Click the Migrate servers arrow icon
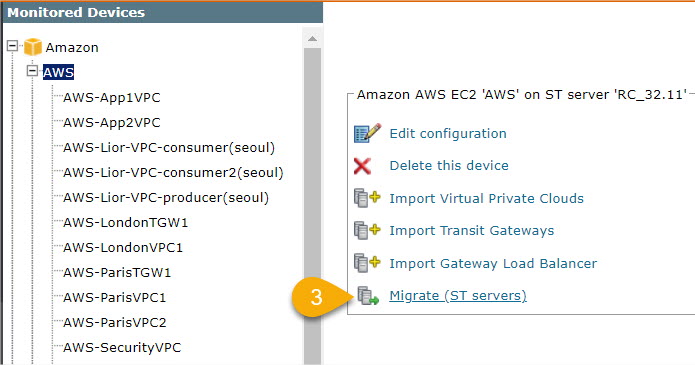The height and width of the screenshot is (365, 695). tap(368, 296)
